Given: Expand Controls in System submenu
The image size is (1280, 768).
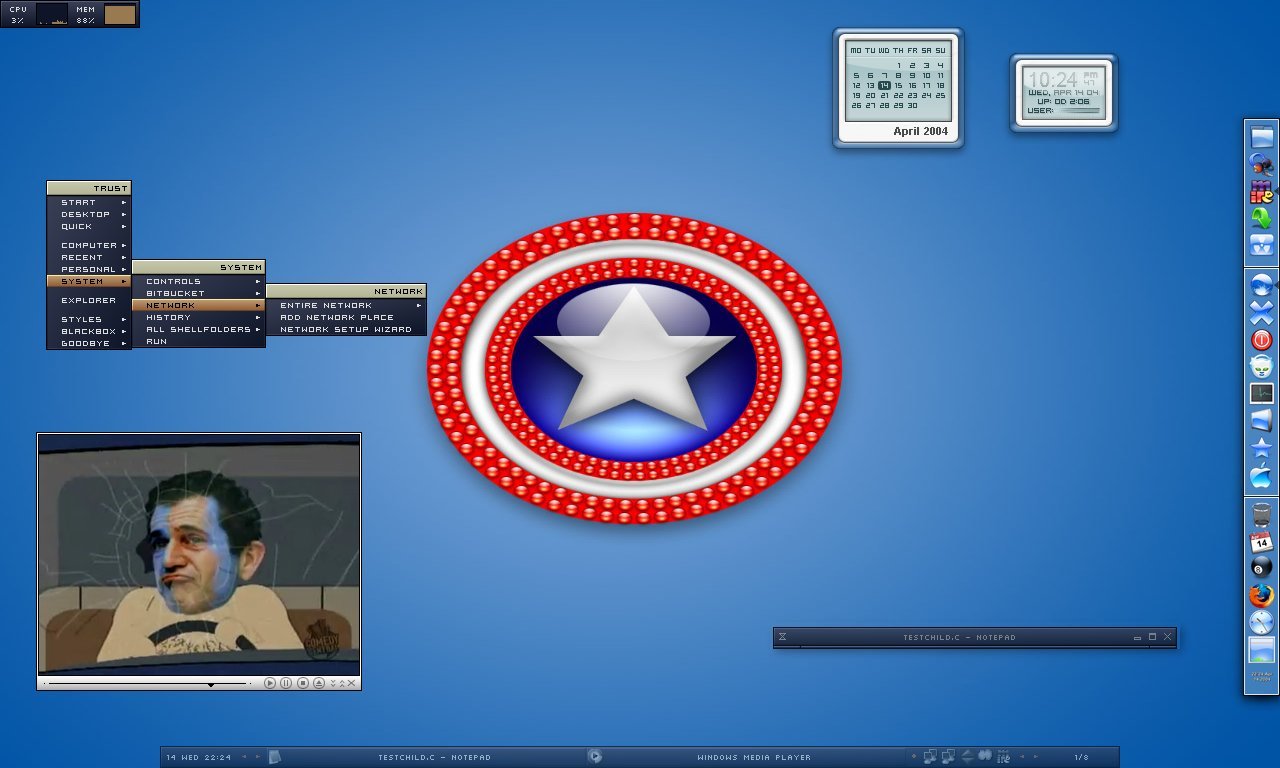Looking at the screenshot, I should (199, 281).
